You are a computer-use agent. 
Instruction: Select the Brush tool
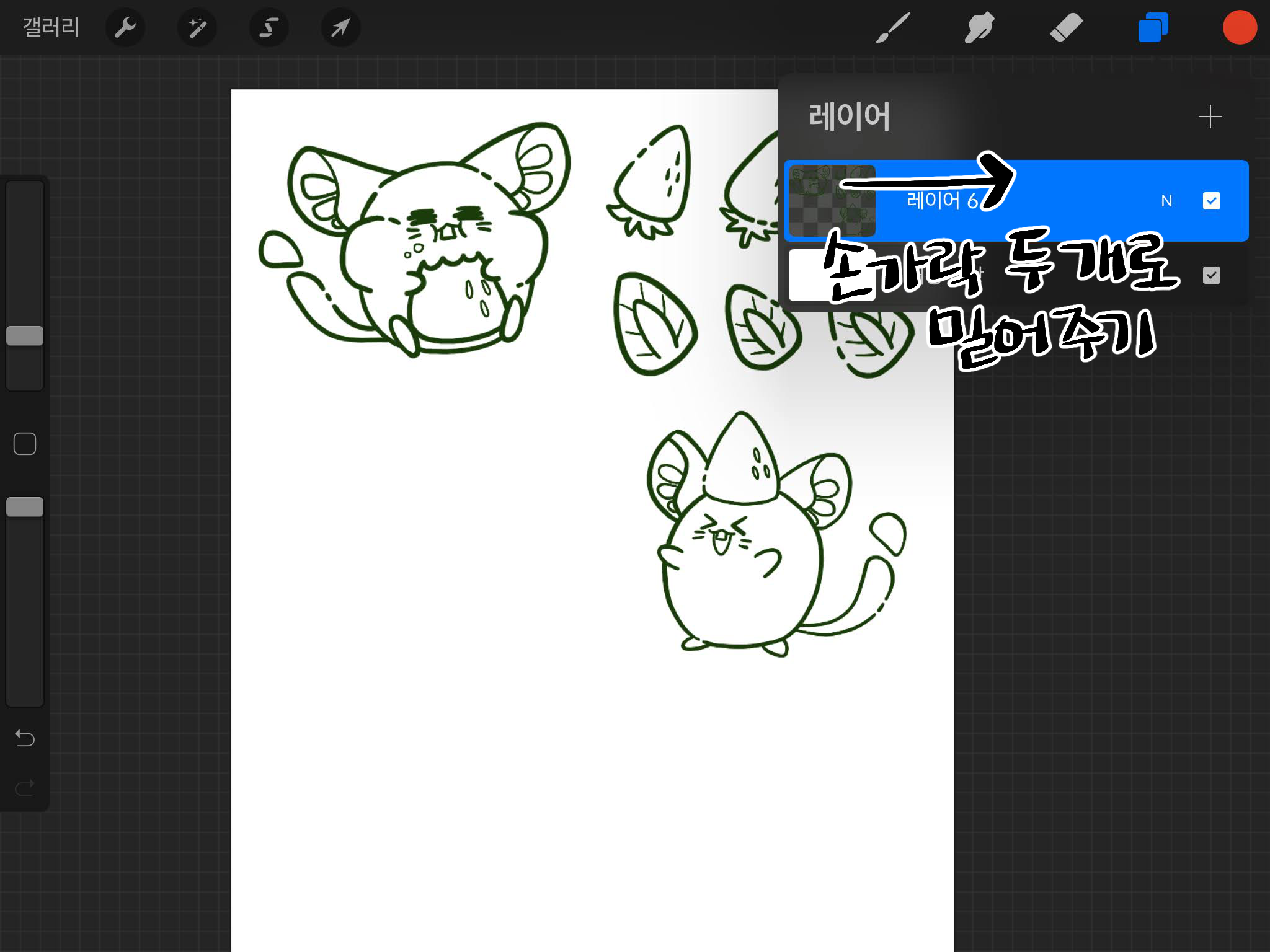[893, 27]
